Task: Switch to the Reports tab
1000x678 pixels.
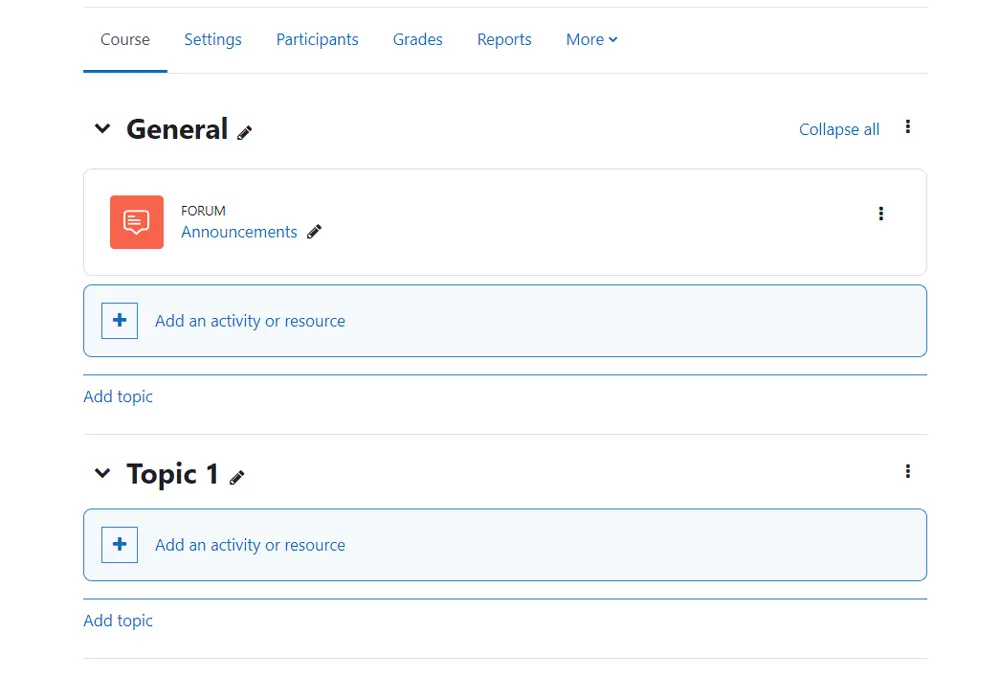Action: pyautogui.click(x=504, y=39)
